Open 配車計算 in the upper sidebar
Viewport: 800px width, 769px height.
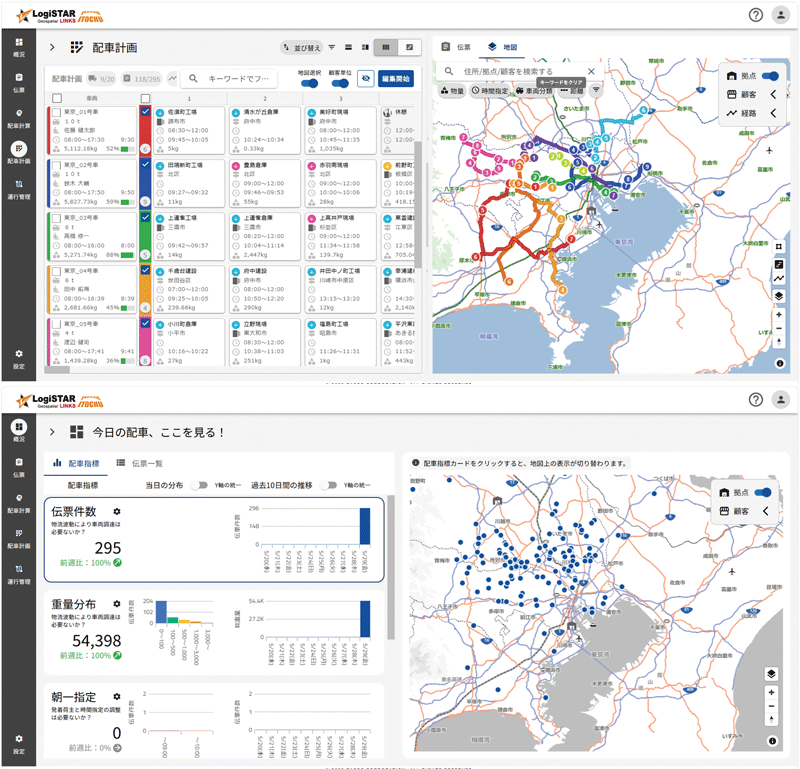19,118
